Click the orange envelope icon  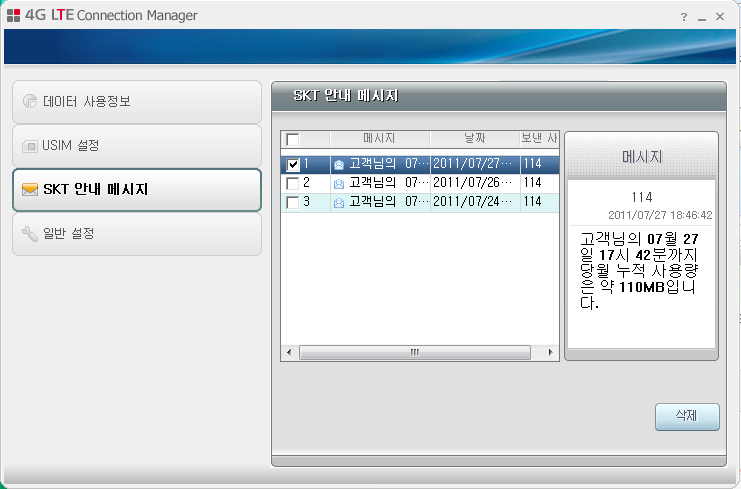30,189
